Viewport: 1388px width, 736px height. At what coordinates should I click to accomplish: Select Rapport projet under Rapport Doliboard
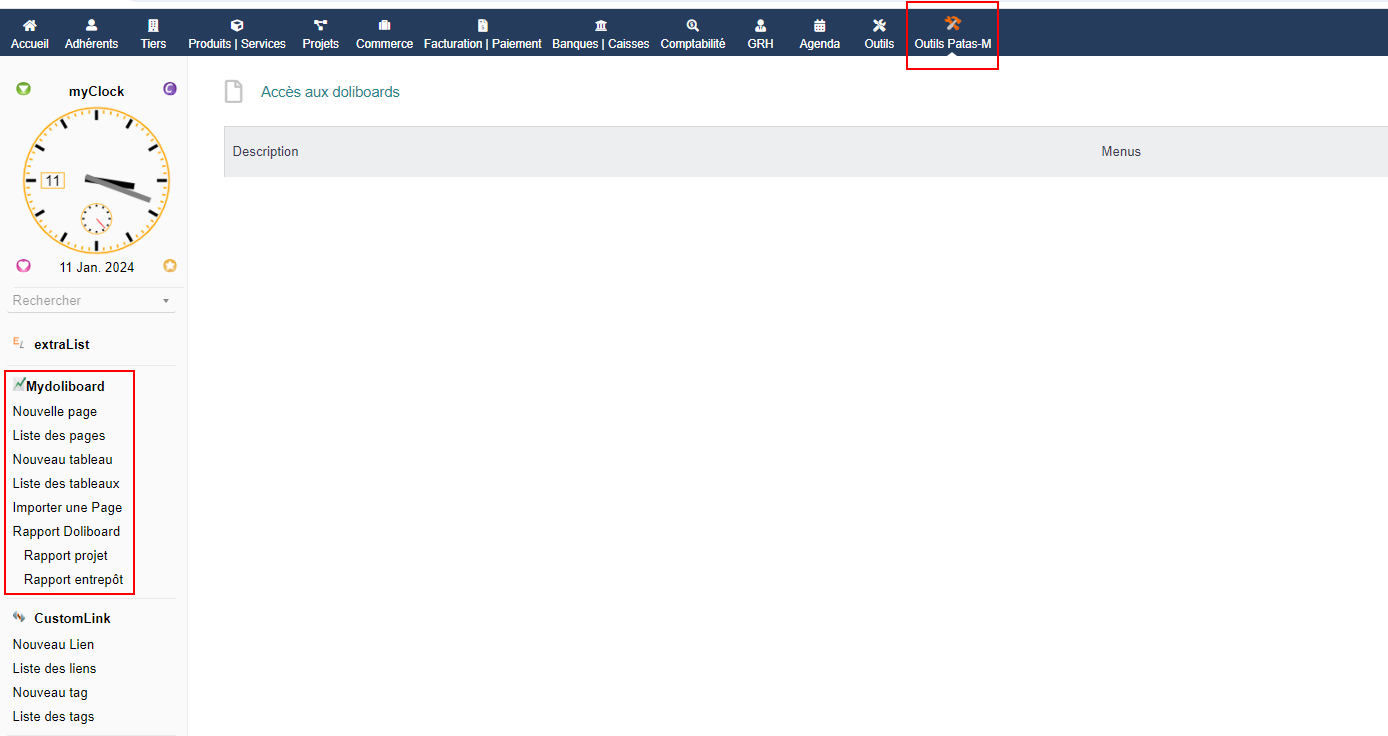click(66, 556)
